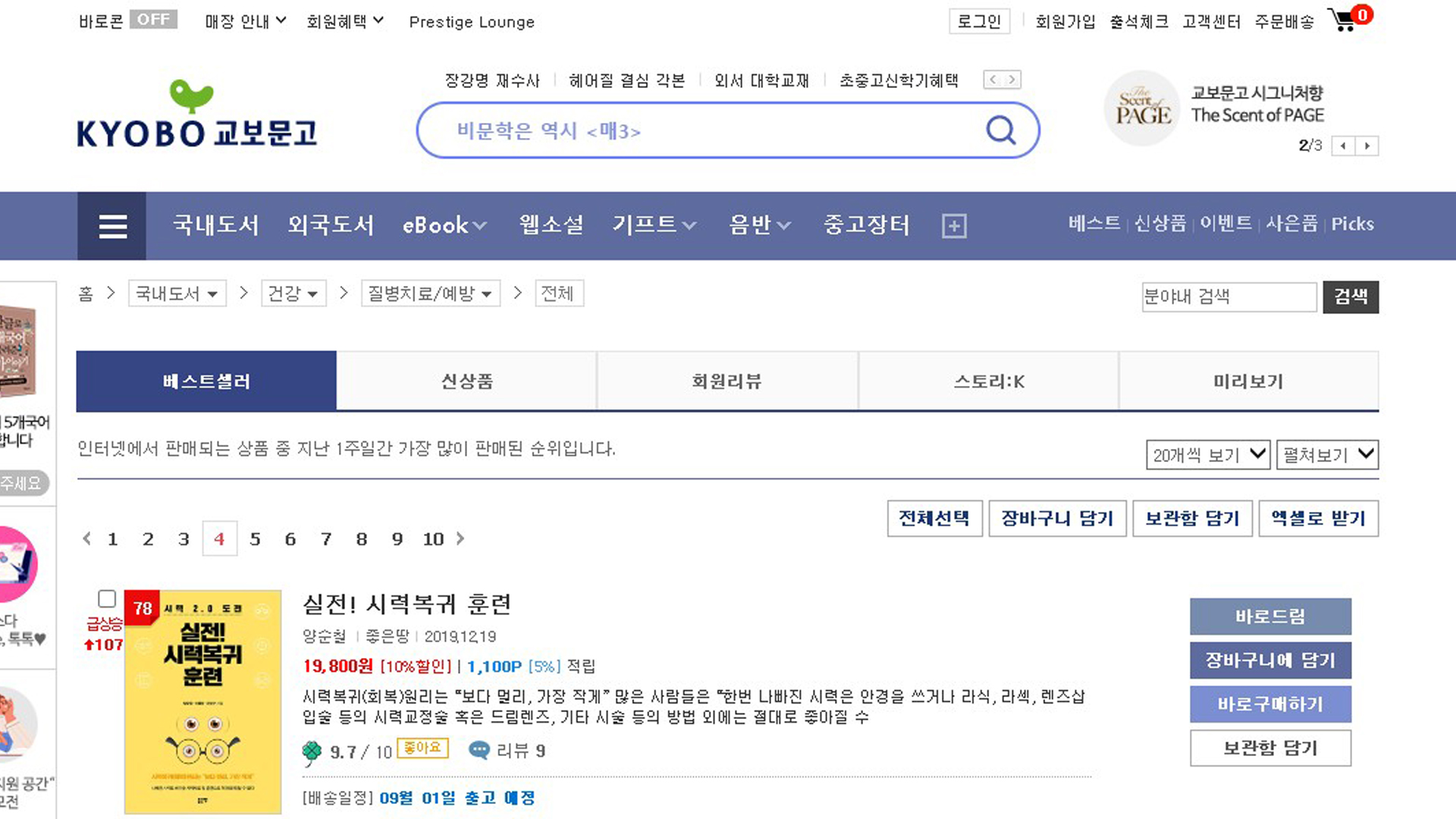The image size is (1456, 819).
Task: Check the 실전! 시력복귀 훈련 checkbox
Action: click(107, 598)
